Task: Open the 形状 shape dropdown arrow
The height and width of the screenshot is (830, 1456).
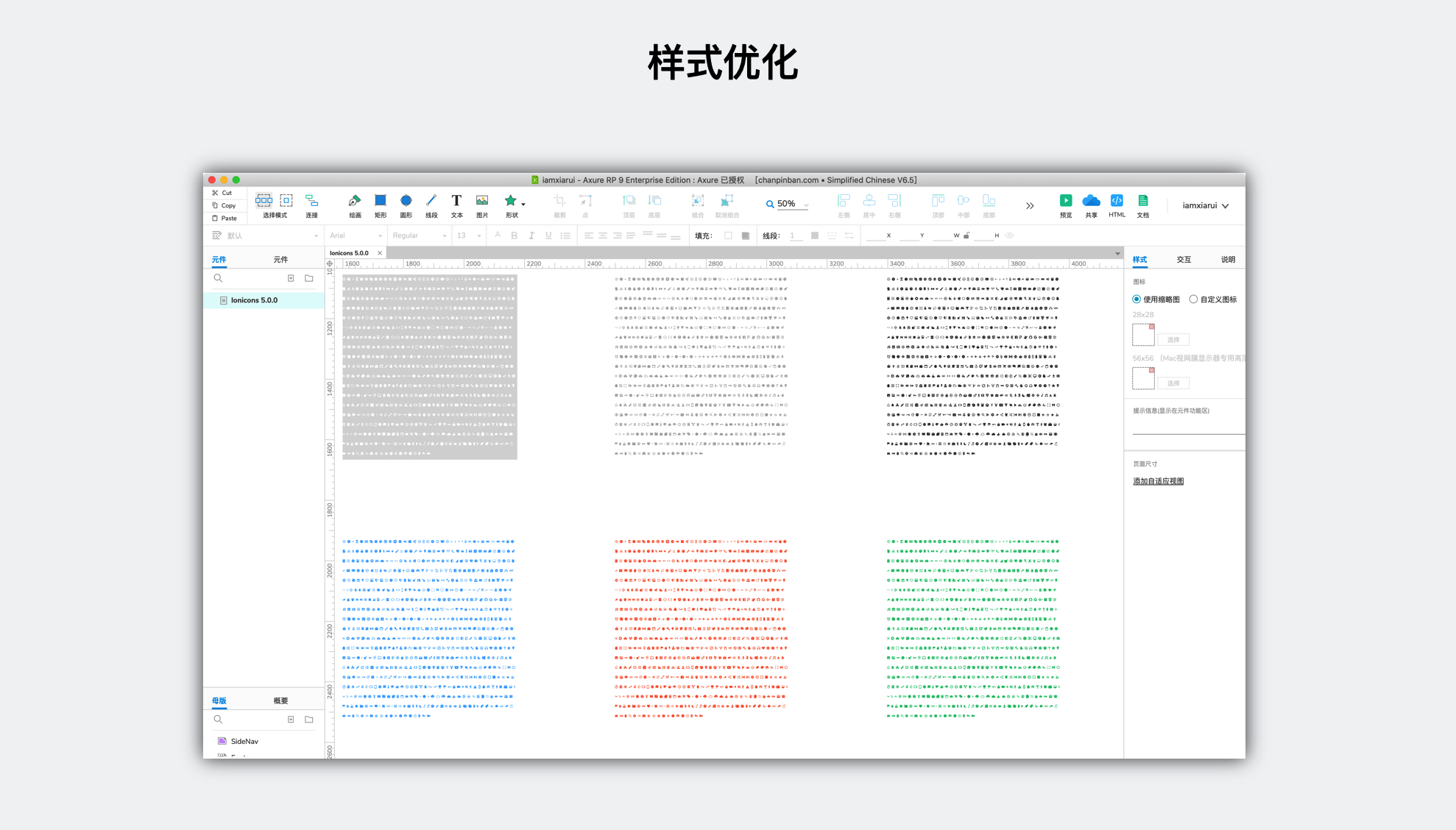Action: point(523,204)
